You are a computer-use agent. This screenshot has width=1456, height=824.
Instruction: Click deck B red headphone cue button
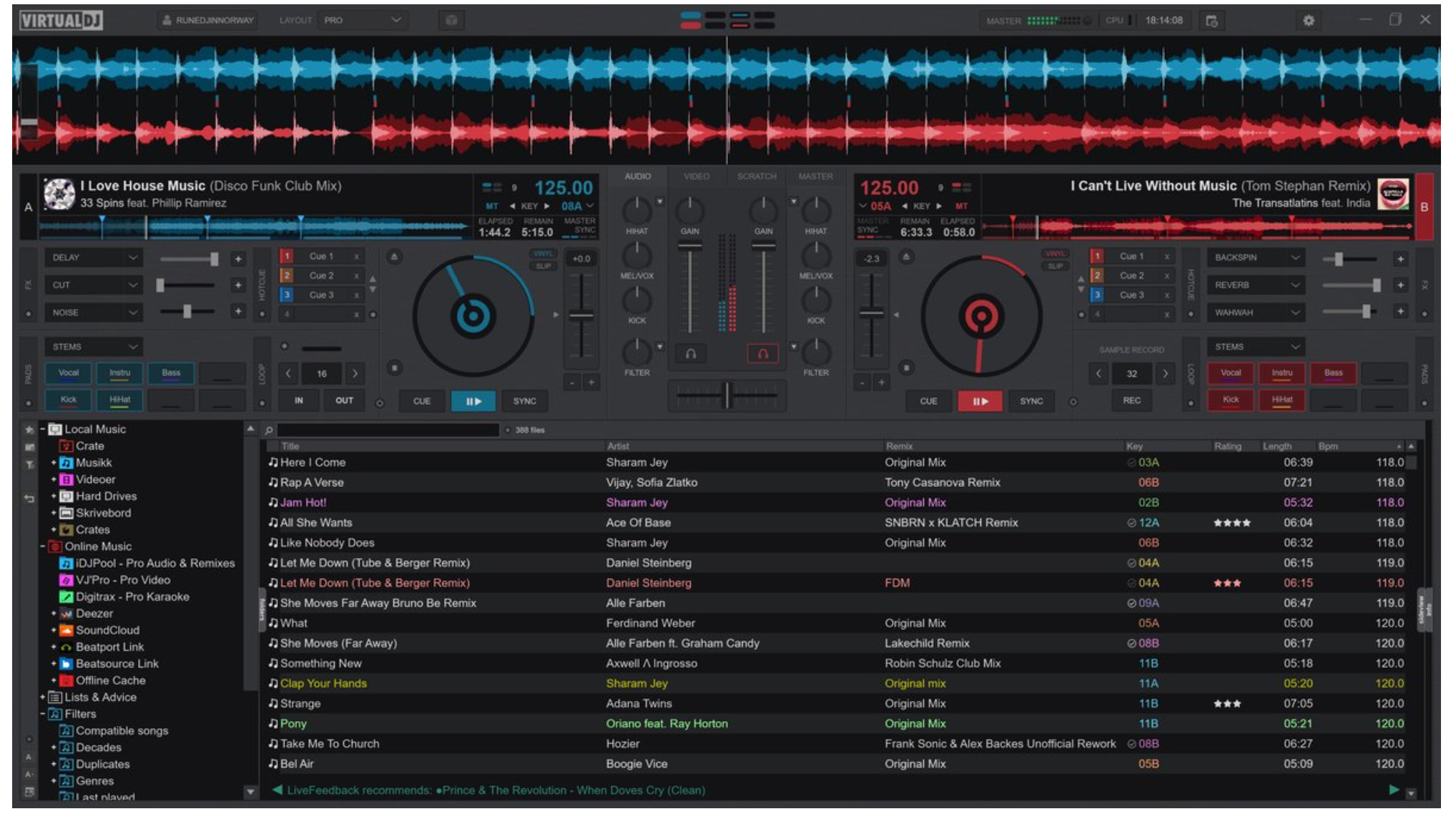[762, 353]
